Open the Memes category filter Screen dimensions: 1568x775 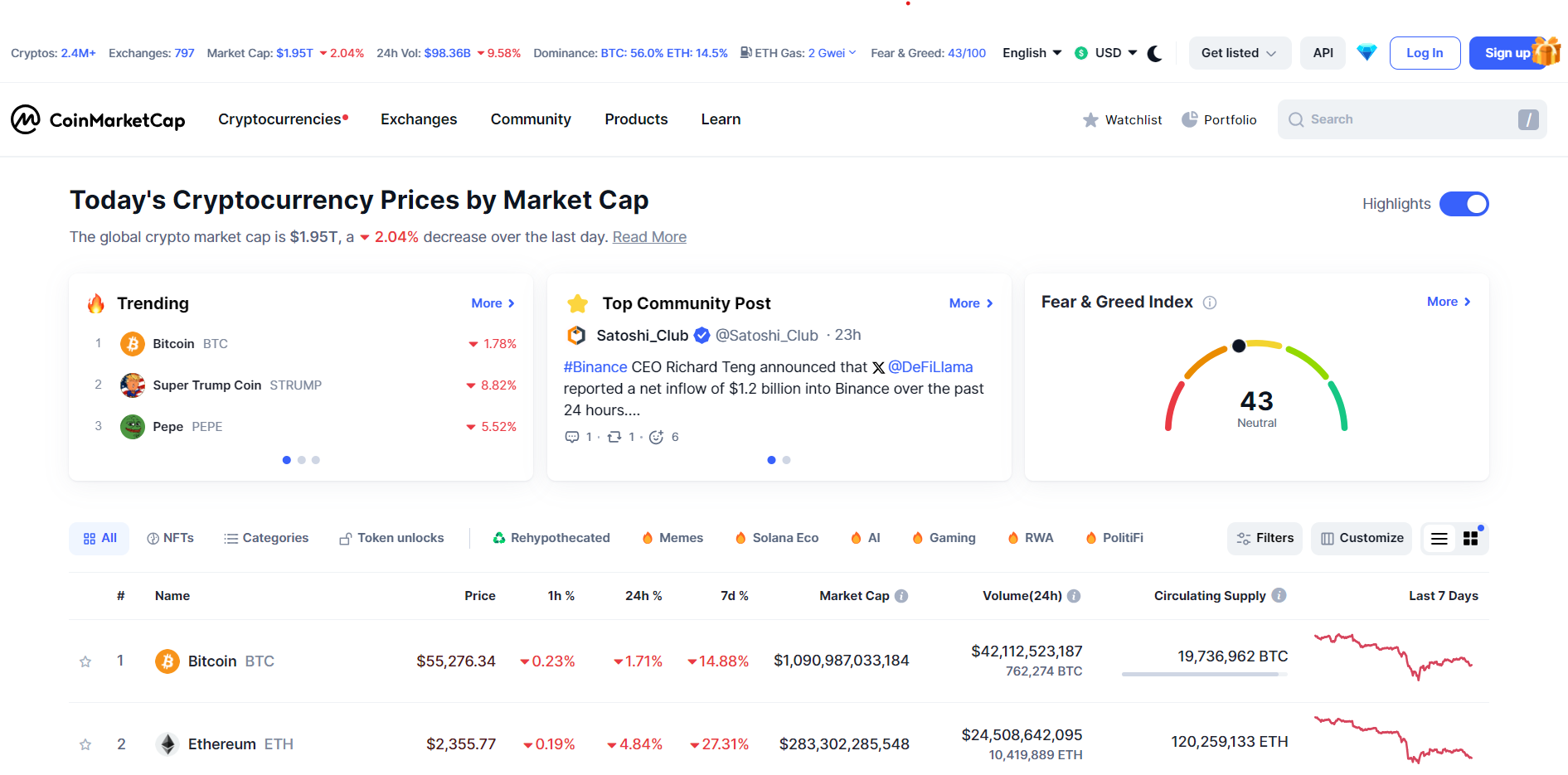[x=672, y=539]
